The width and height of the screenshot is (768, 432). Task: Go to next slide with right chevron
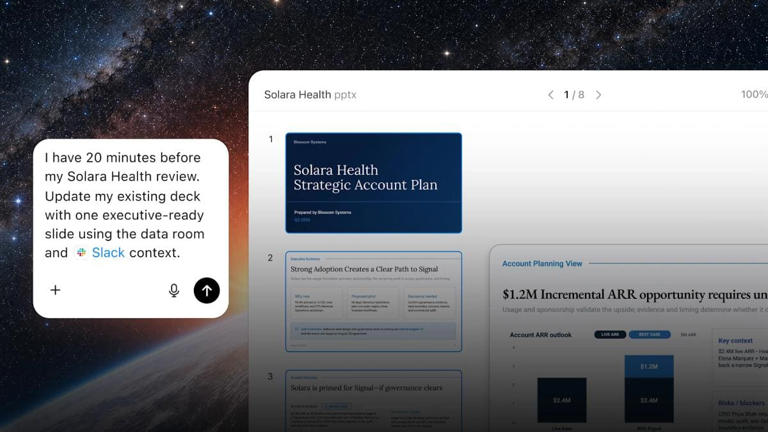tap(598, 95)
